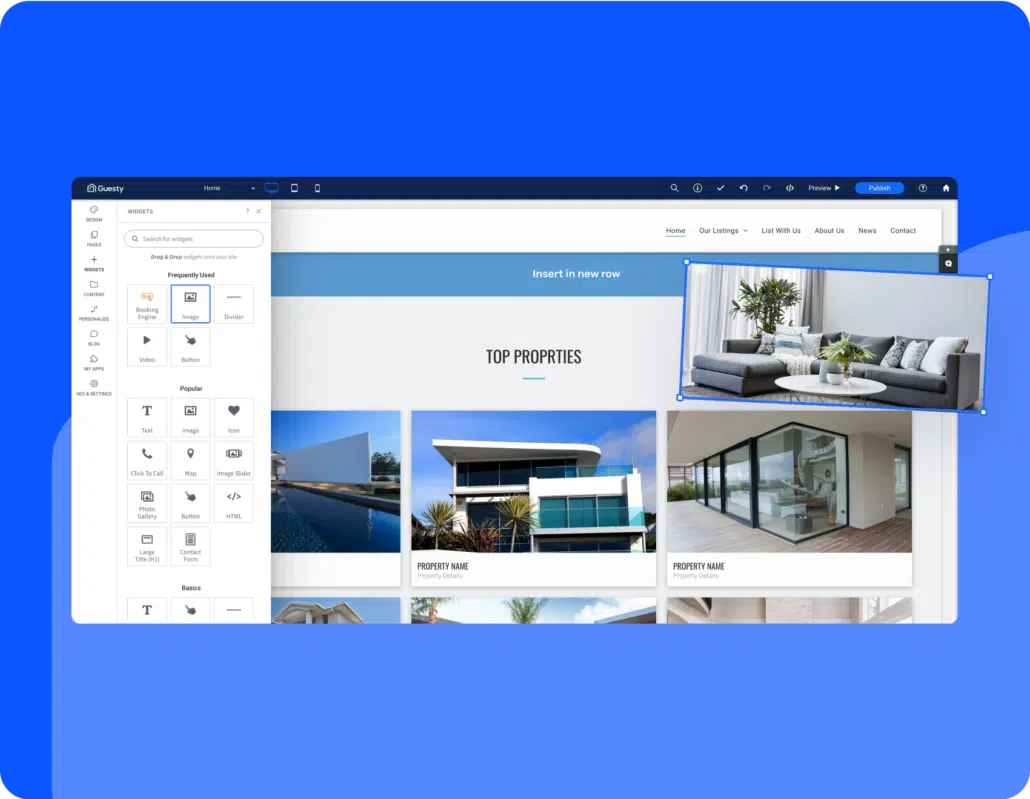
Task: Preview the site
Action: point(824,188)
